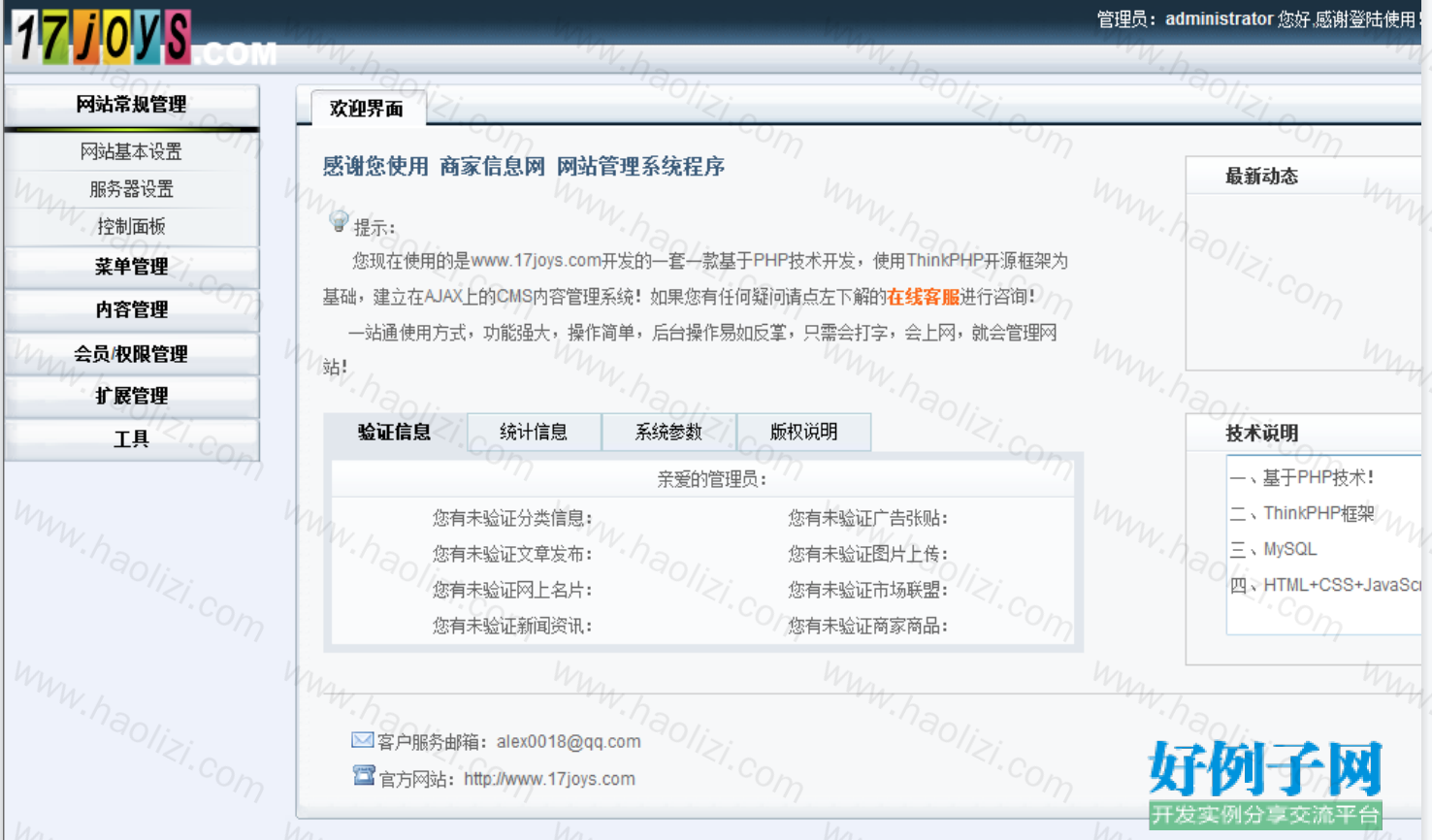The image size is (1432, 840).
Task: Select the 欢迎界面 tab
Action: [367, 109]
